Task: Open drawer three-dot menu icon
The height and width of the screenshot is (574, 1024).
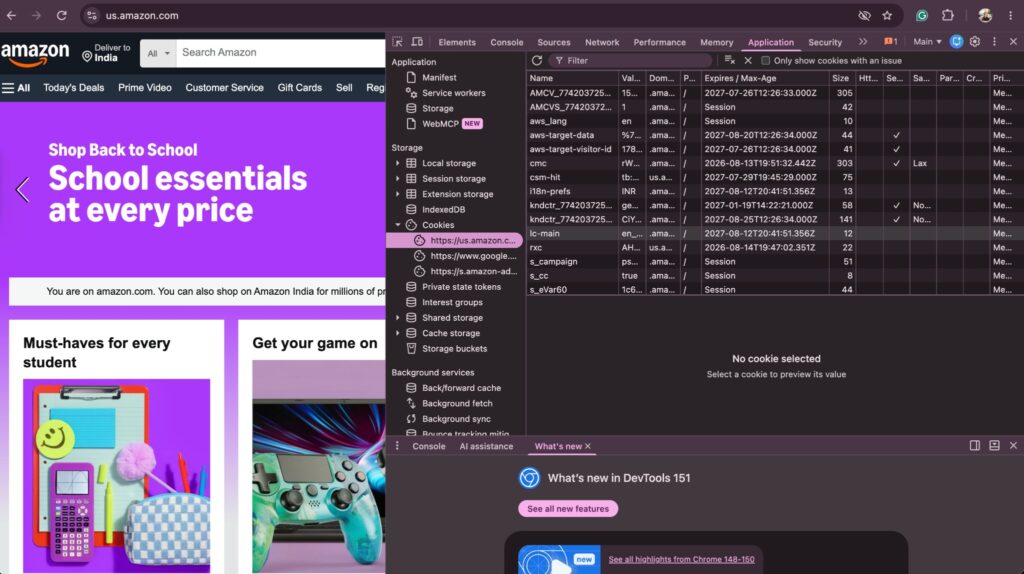Action: (x=397, y=446)
